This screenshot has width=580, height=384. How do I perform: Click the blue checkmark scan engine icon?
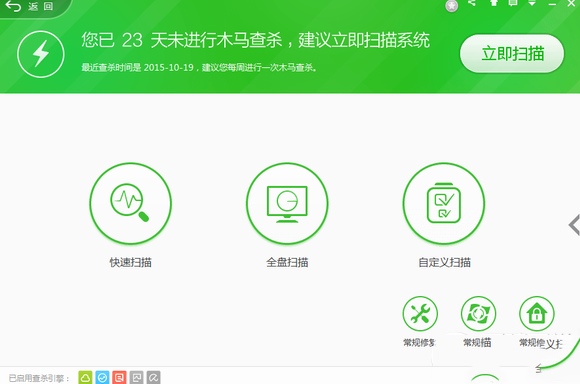pyautogui.click(x=102, y=377)
